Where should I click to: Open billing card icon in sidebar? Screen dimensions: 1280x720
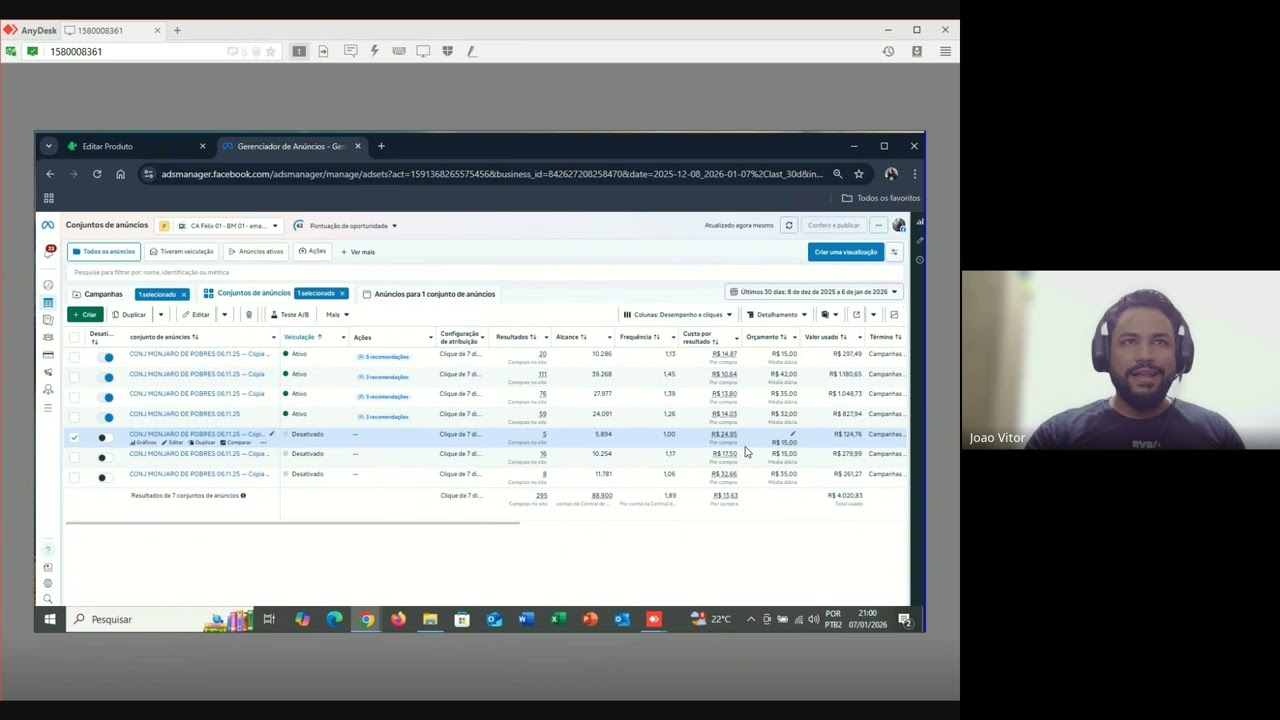tap(48, 355)
